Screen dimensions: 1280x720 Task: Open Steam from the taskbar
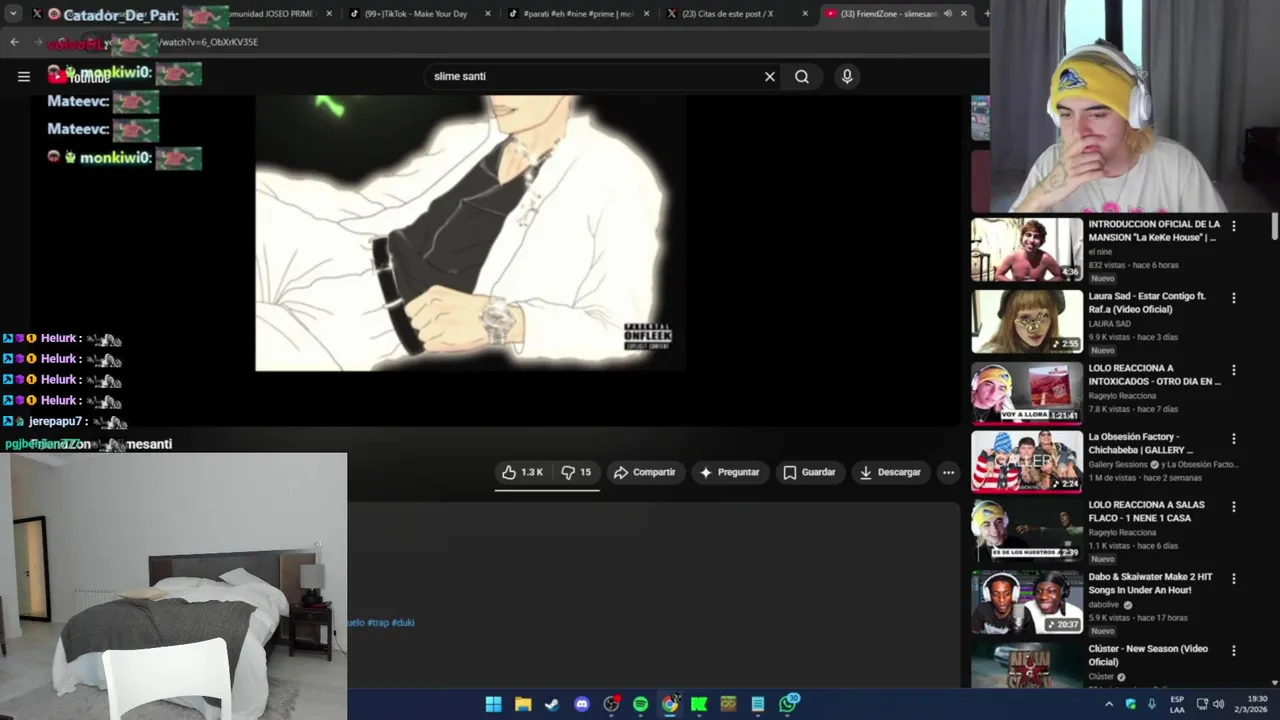552,704
